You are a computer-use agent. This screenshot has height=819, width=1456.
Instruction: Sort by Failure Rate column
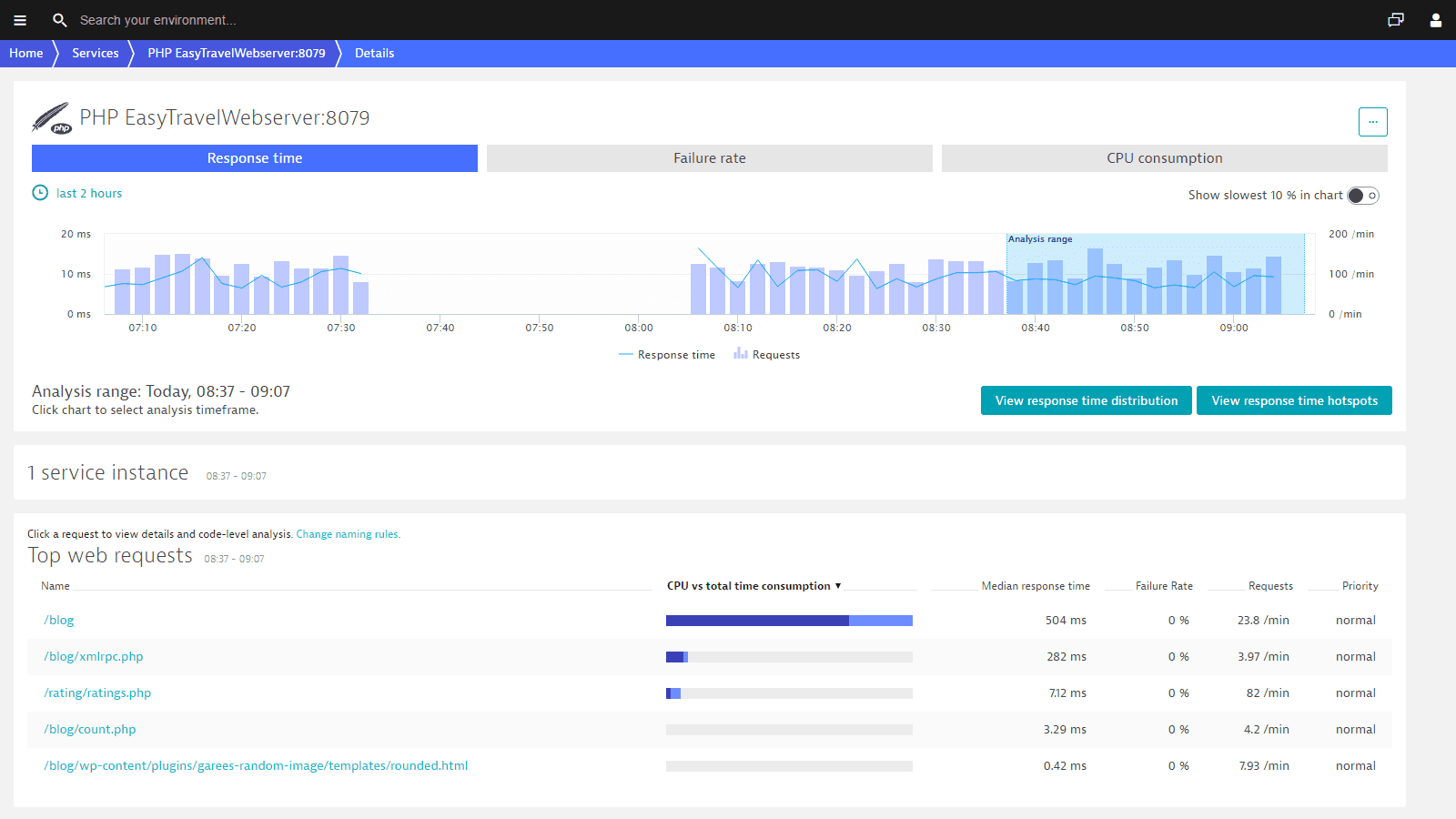[1164, 586]
